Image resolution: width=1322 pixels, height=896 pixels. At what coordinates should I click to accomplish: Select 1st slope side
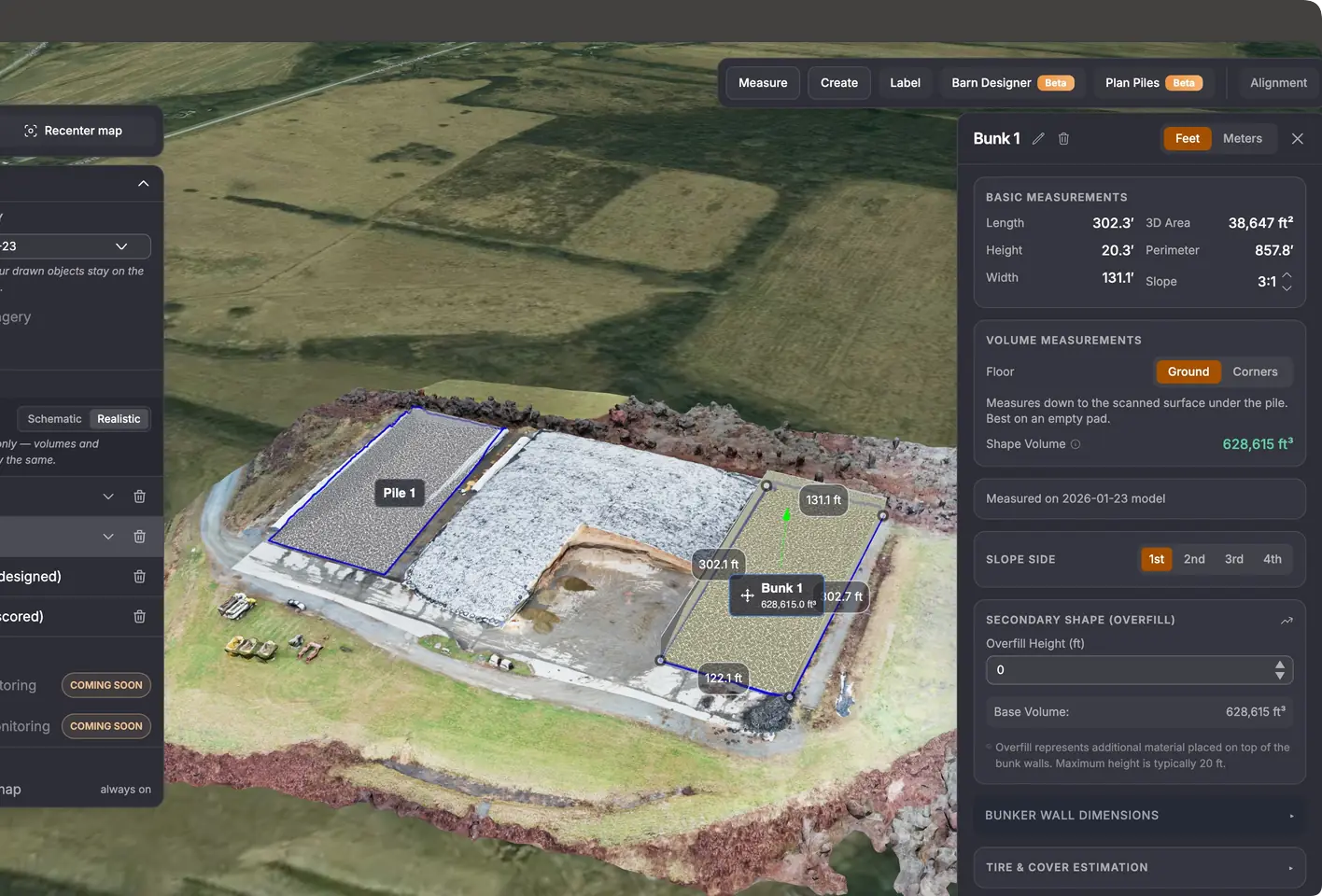[1156, 559]
